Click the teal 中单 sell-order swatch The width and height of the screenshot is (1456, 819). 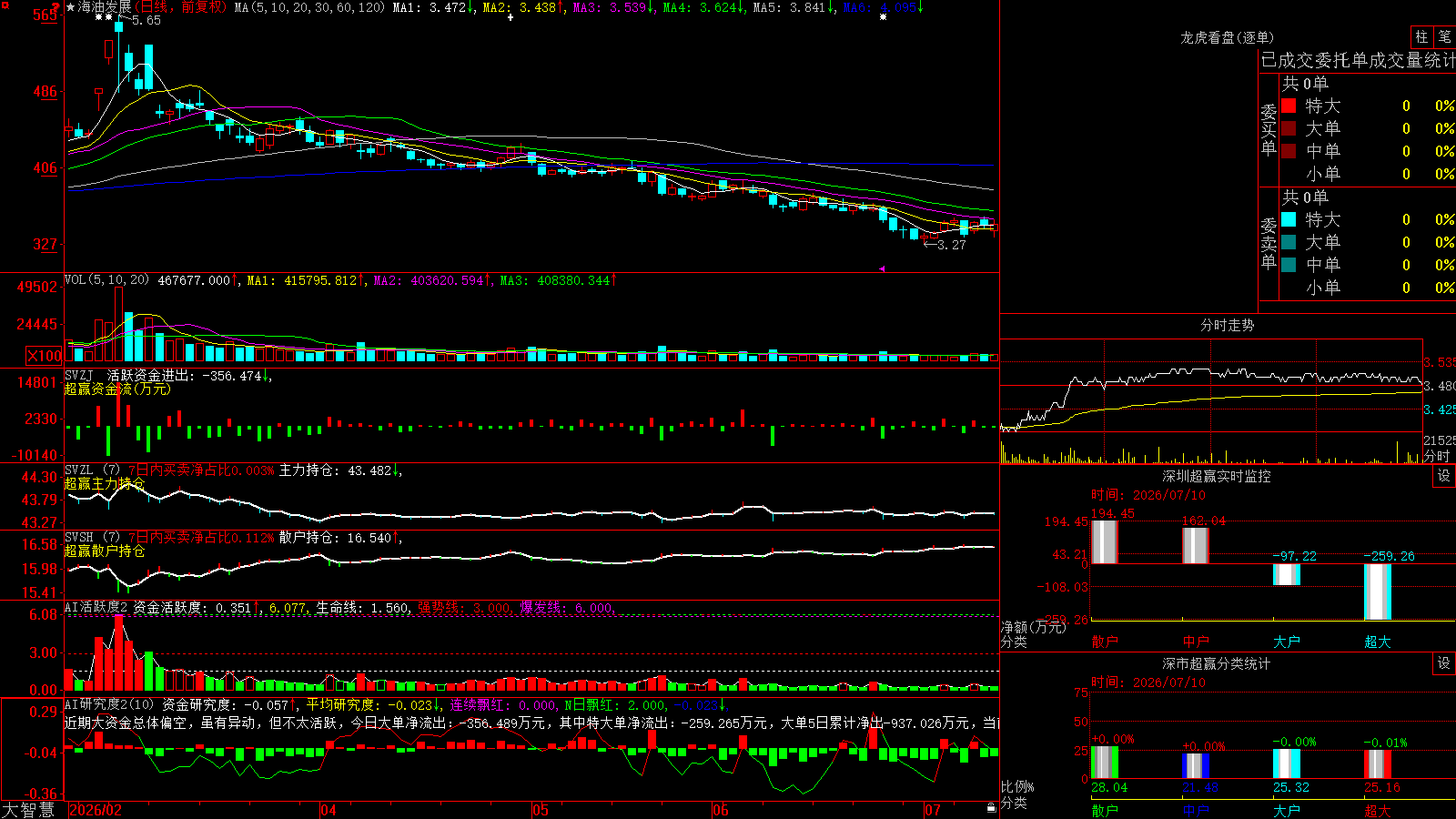click(1289, 265)
